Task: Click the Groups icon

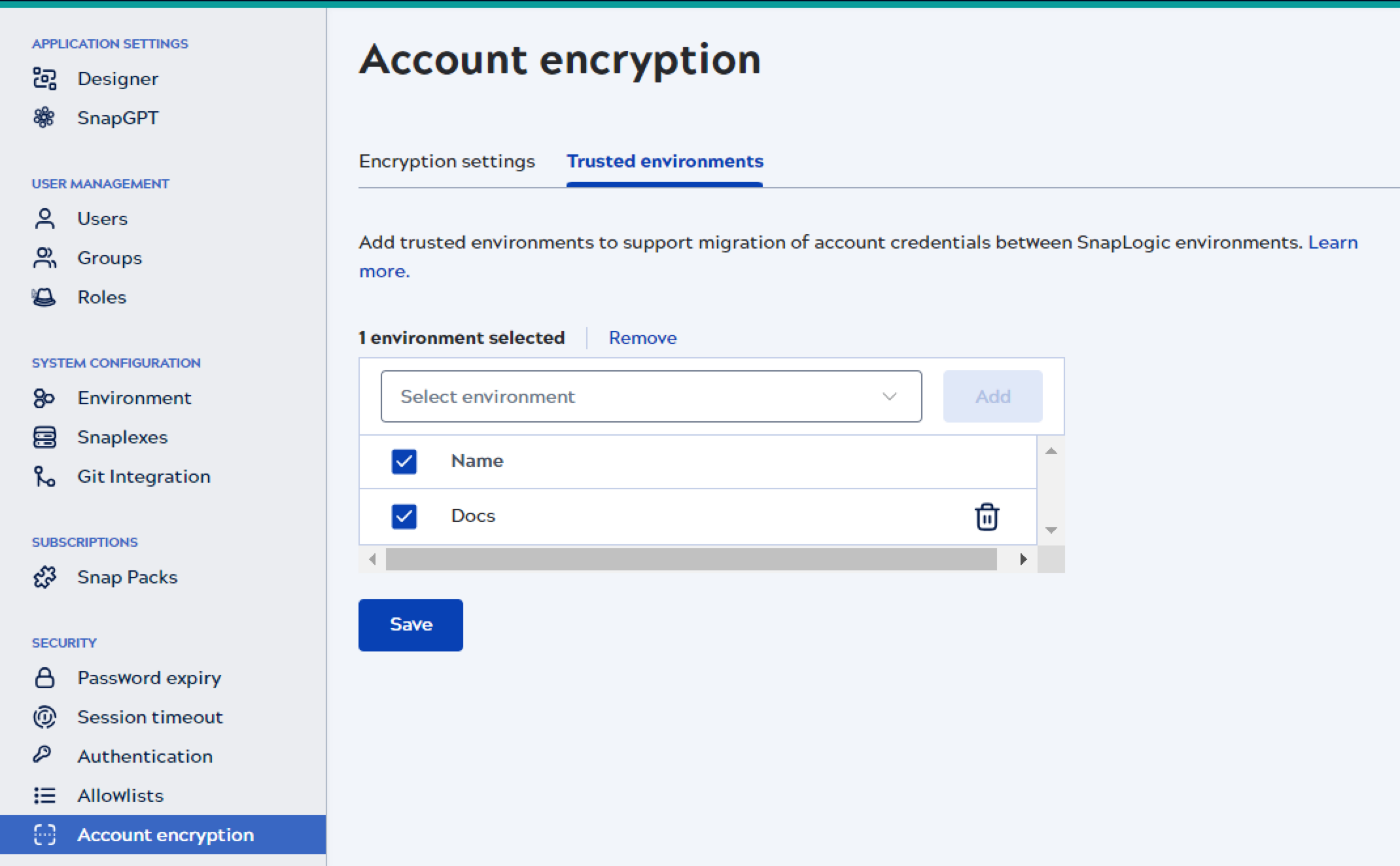Action: point(44,258)
